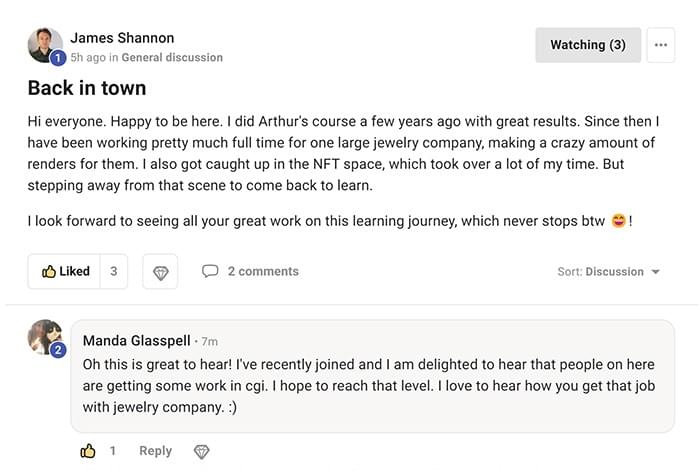This screenshot has width=700, height=473.
Task: View the post's like count of 3
Action: pos(114,271)
